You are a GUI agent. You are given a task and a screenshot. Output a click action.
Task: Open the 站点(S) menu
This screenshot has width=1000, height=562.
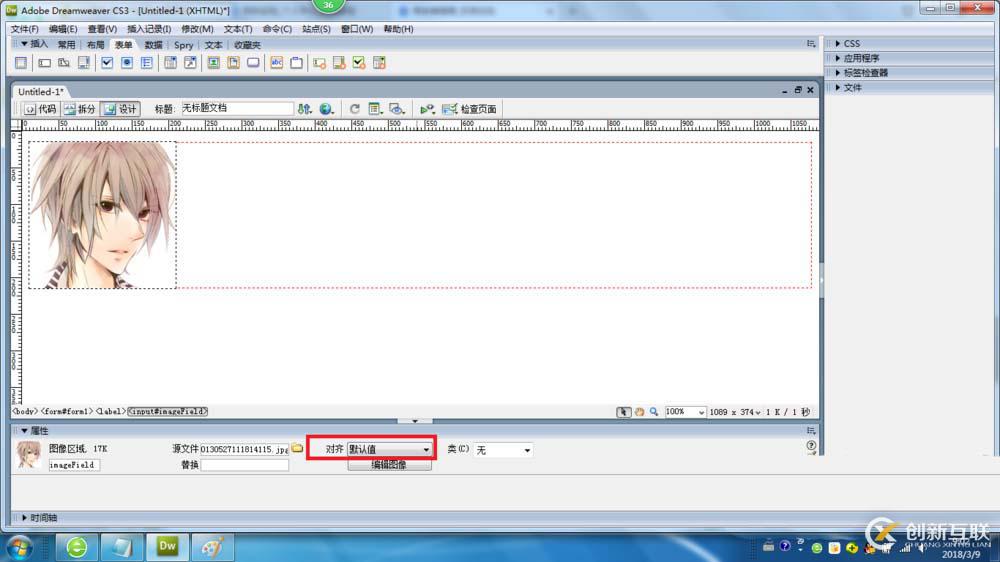pos(316,29)
